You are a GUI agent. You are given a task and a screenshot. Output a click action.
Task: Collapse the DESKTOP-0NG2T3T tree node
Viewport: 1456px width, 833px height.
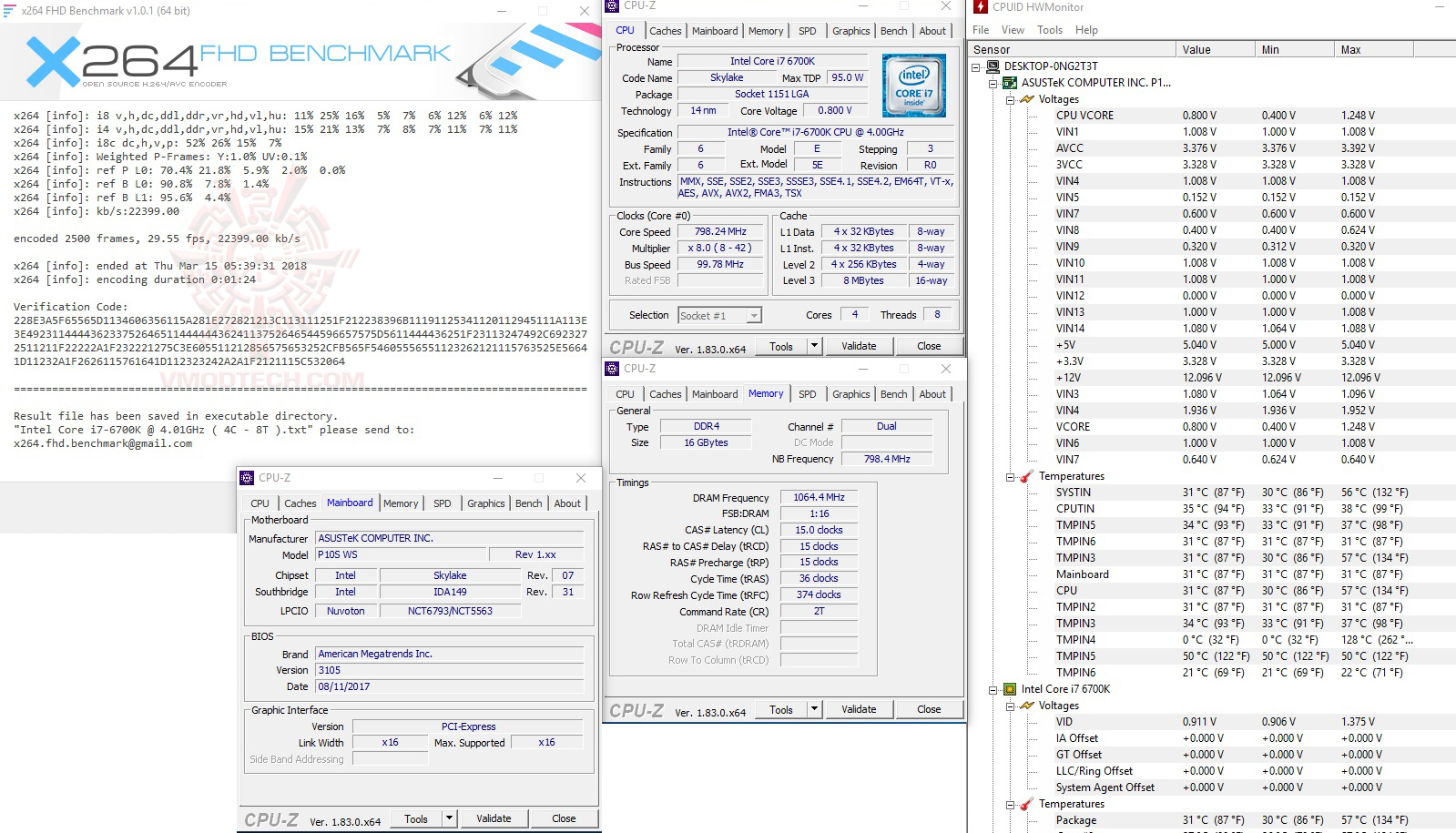(x=976, y=66)
